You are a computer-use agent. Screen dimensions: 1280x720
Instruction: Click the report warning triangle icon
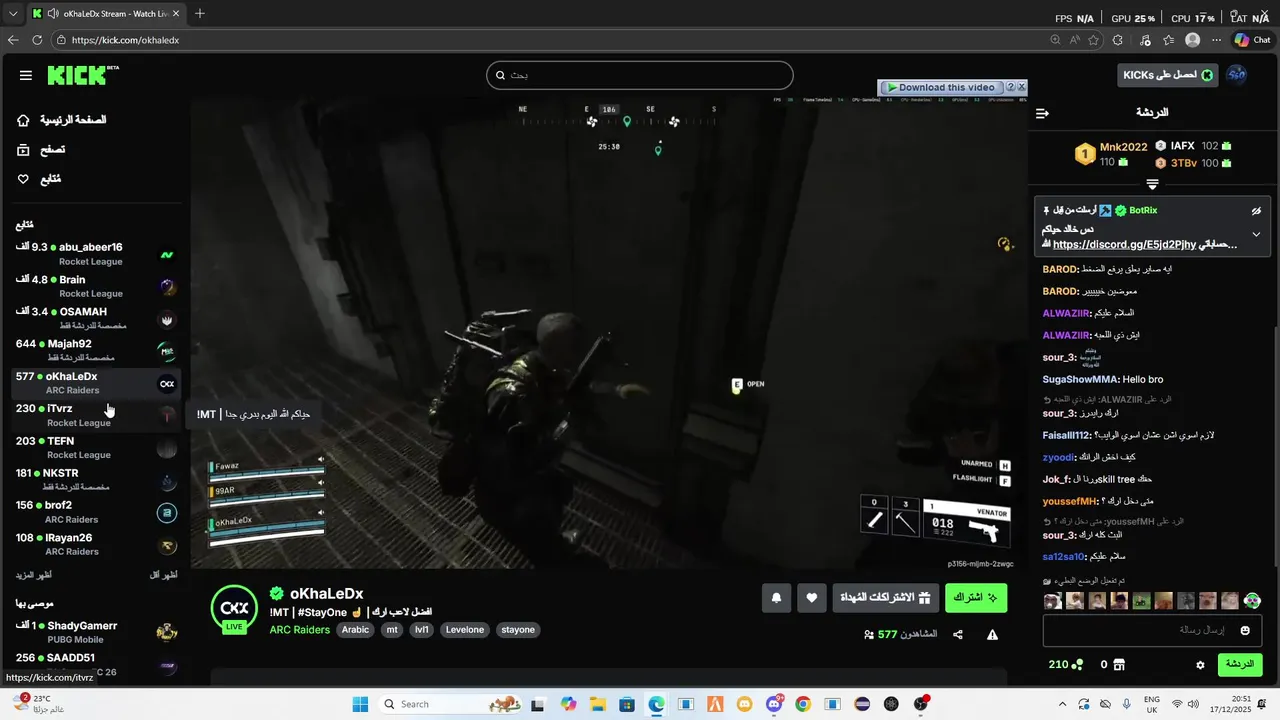[993, 634]
